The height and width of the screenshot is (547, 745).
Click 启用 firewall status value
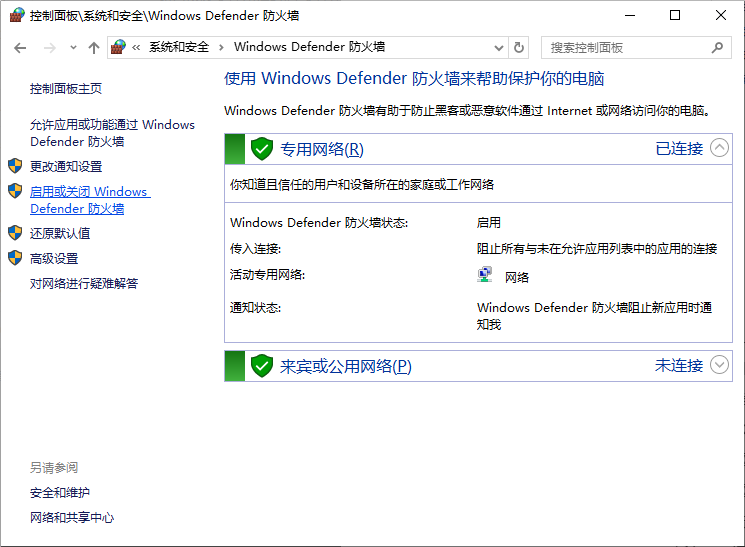(x=489, y=223)
